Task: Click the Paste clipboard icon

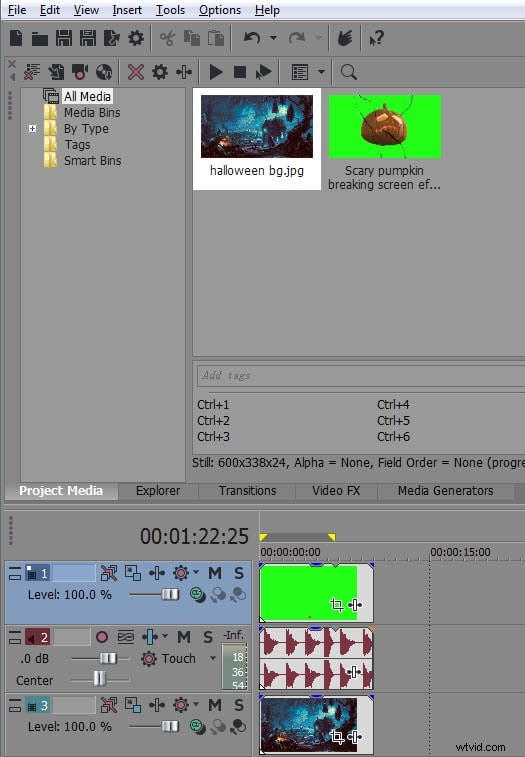Action: point(215,38)
